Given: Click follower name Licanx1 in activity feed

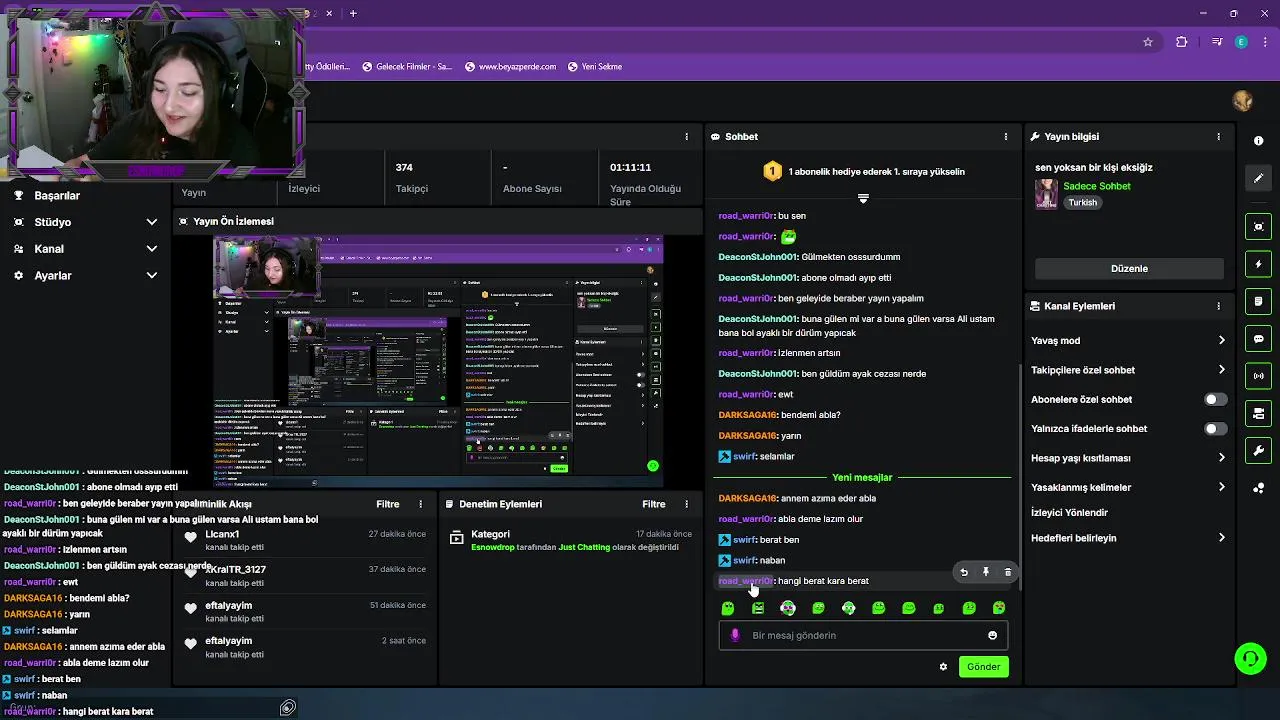Looking at the screenshot, I should (223, 535).
